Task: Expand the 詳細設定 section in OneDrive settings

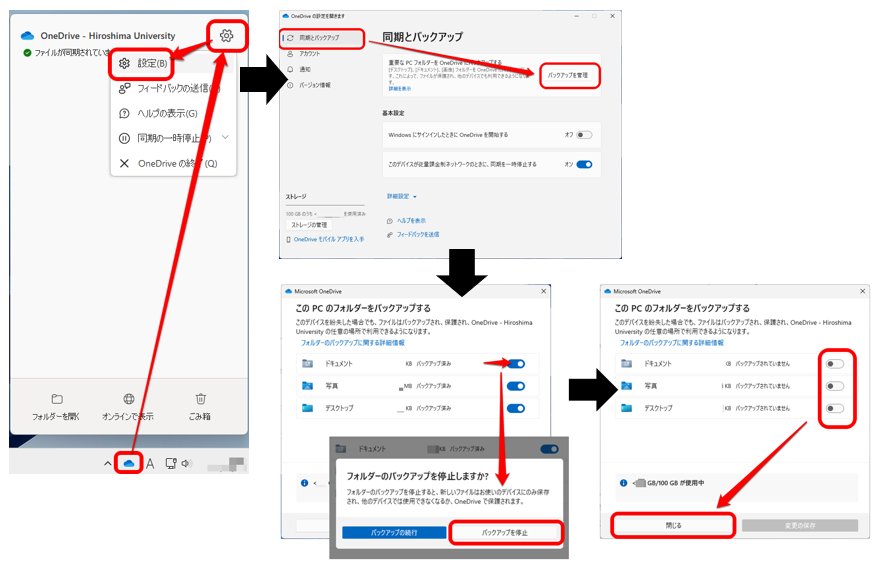Action: 401,196
